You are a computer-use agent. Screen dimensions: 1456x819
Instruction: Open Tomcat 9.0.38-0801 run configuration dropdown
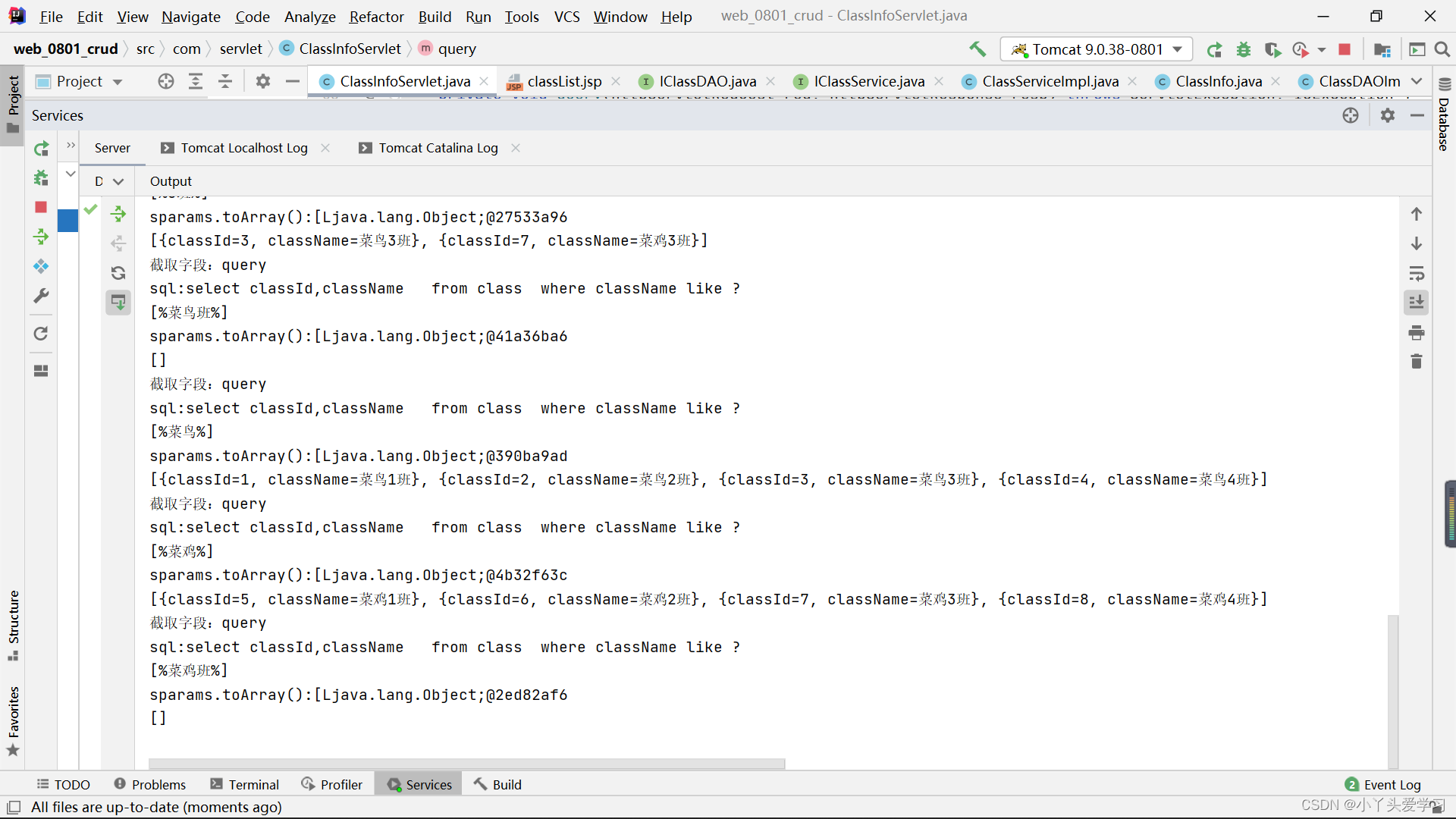(x=1097, y=49)
